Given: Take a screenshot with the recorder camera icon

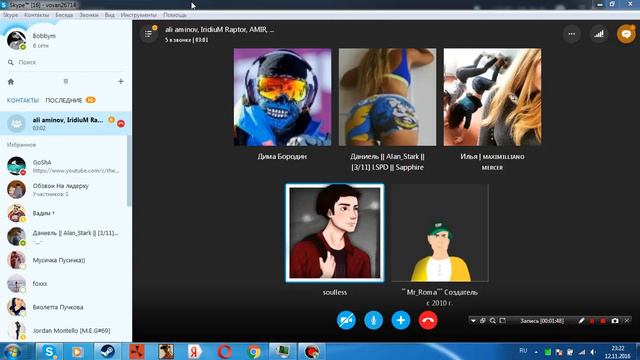Looking at the screenshot, I should pos(615,321).
